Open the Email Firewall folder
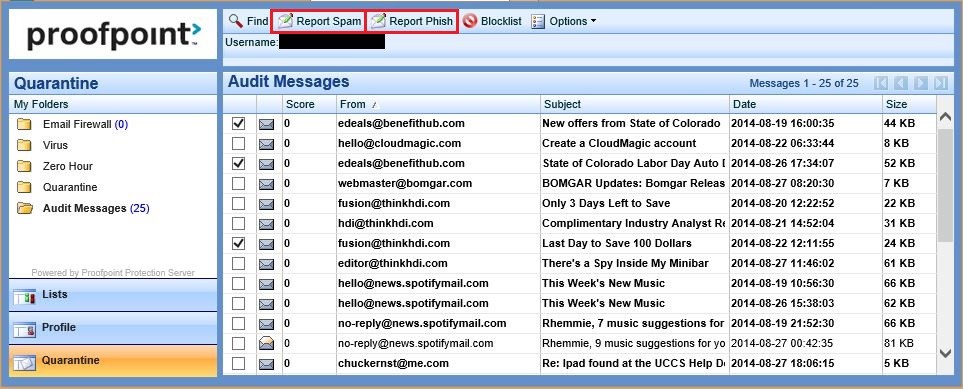 coord(85,124)
